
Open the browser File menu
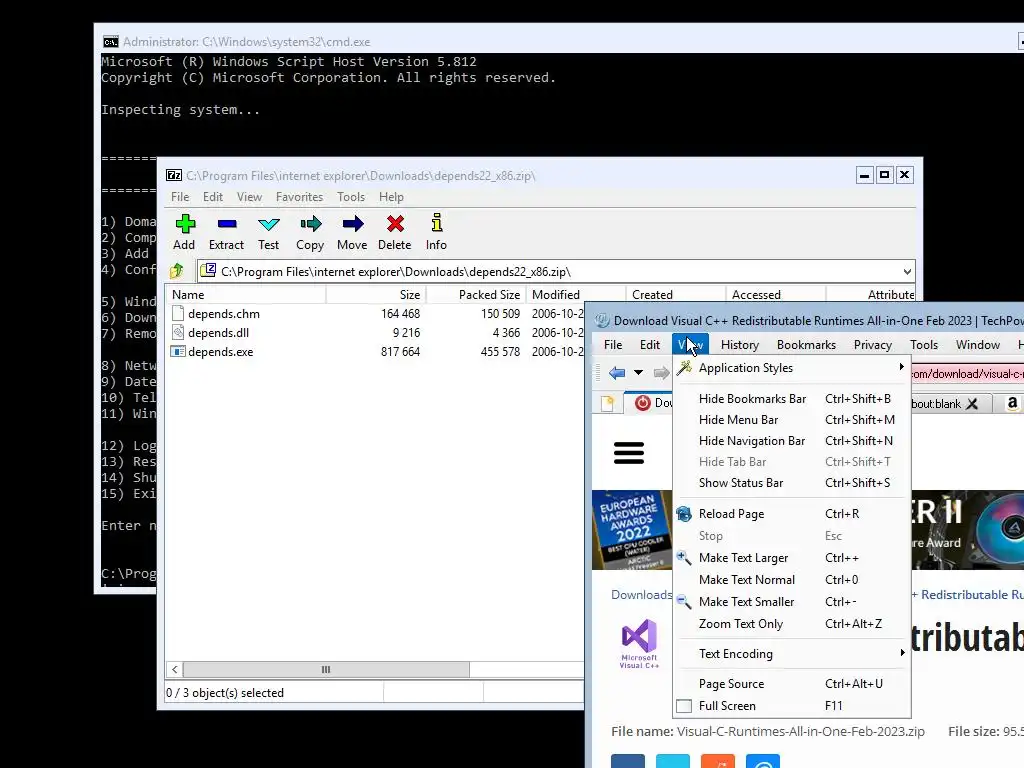click(613, 344)
